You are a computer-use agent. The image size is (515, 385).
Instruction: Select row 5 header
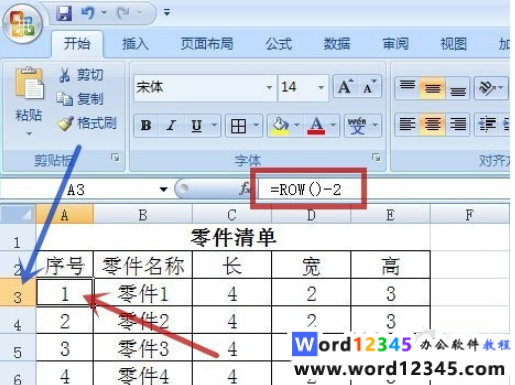pos(18,348)
